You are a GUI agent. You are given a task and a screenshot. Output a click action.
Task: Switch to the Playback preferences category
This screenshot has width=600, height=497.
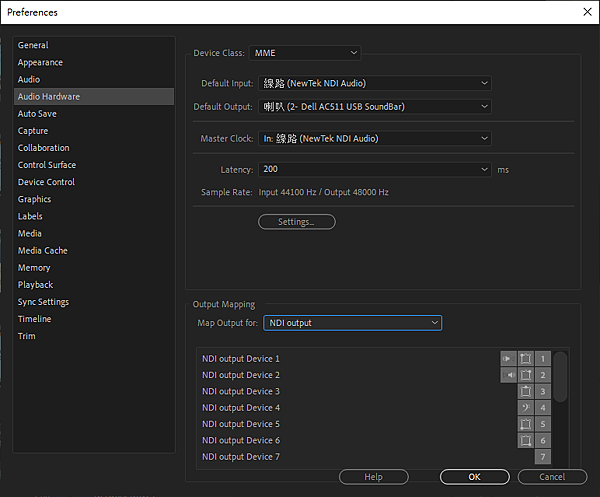36,285
